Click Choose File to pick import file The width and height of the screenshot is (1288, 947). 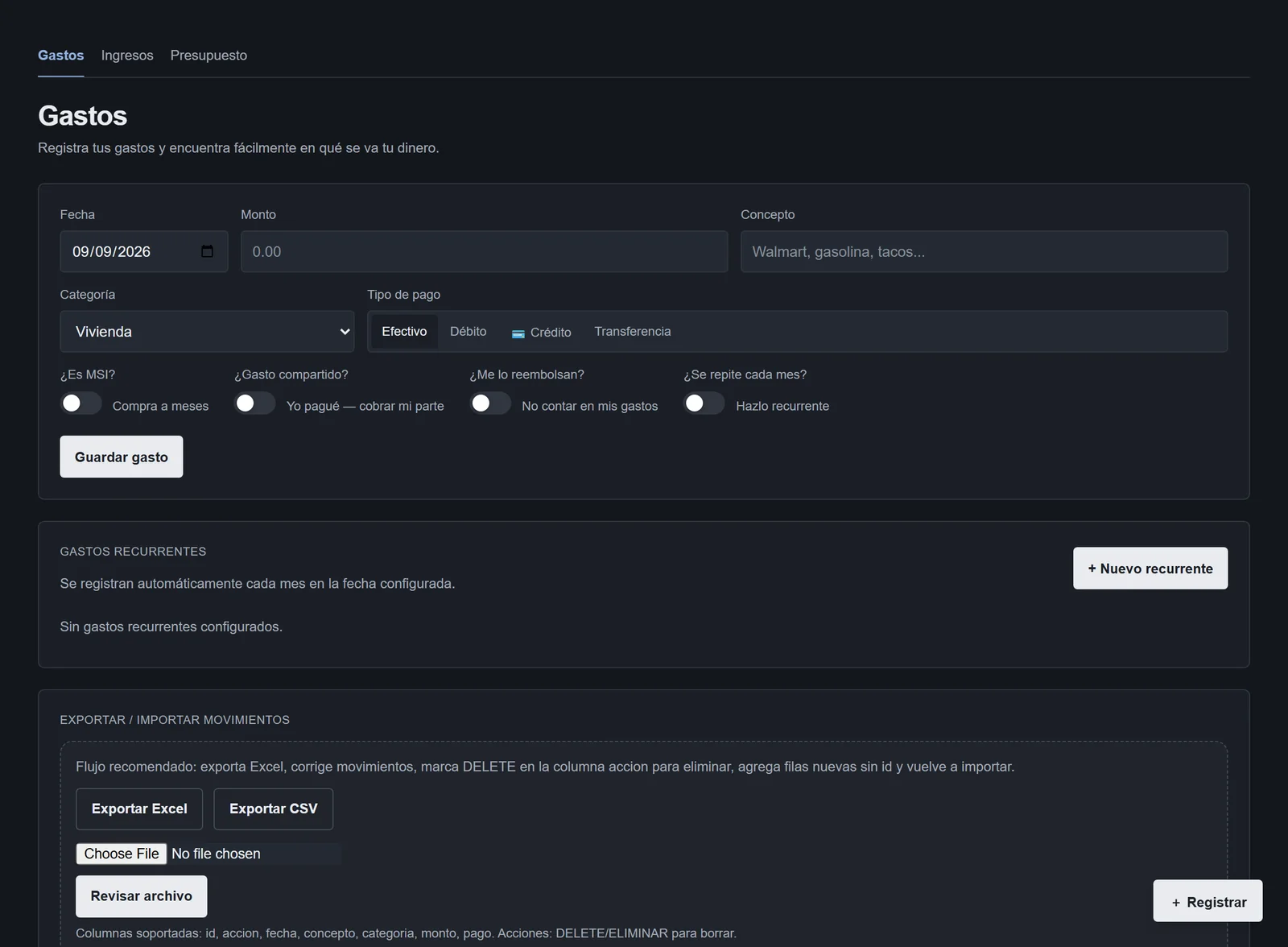(x=122, y=854)
